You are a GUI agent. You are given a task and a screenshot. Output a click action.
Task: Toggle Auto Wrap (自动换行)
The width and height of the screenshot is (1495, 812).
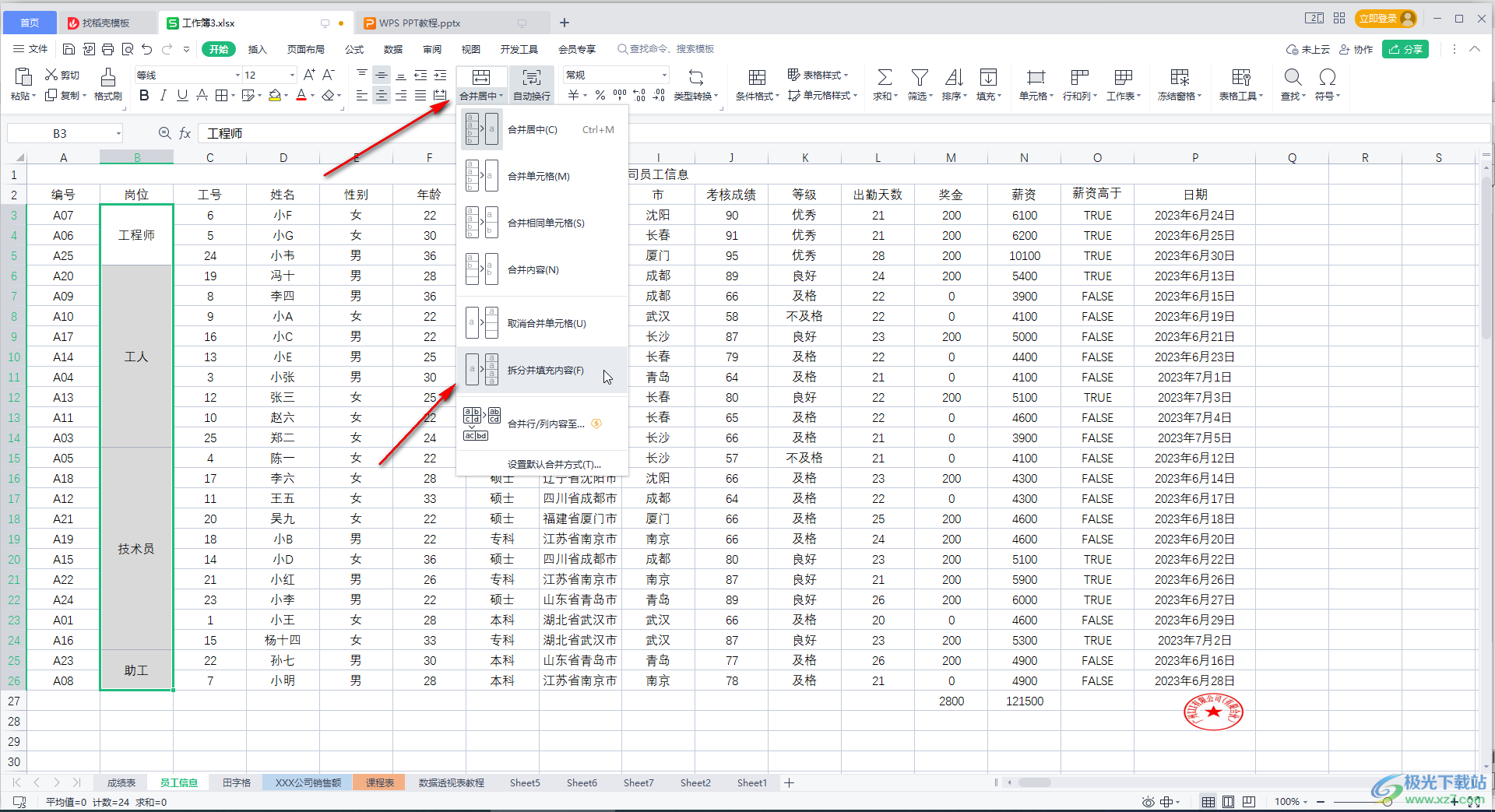532,84
